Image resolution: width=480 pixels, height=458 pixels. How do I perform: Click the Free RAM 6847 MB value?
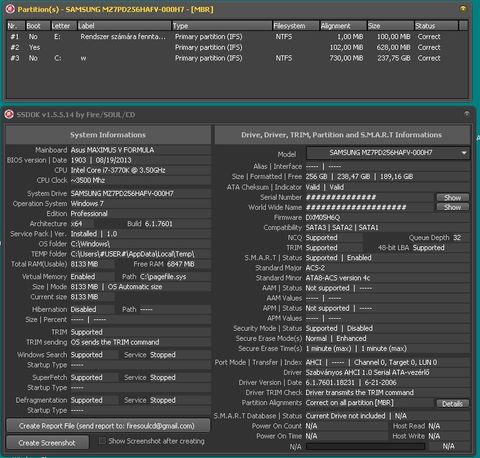click(181, 264)
